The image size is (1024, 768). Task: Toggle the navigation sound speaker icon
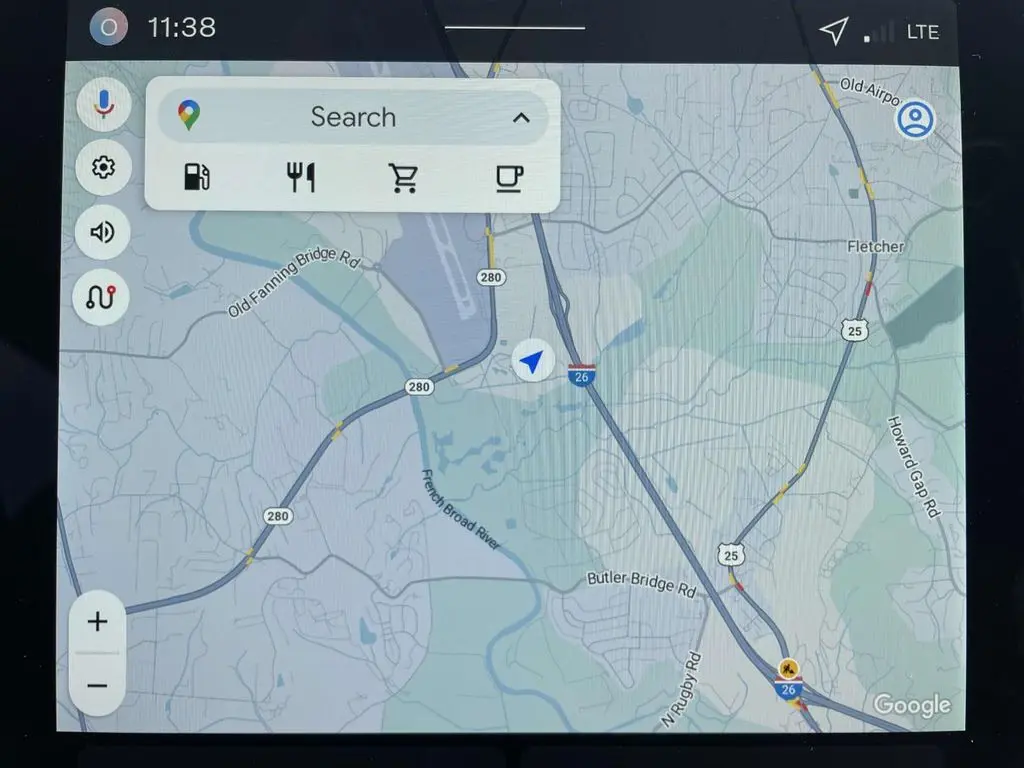click(102, 232)
